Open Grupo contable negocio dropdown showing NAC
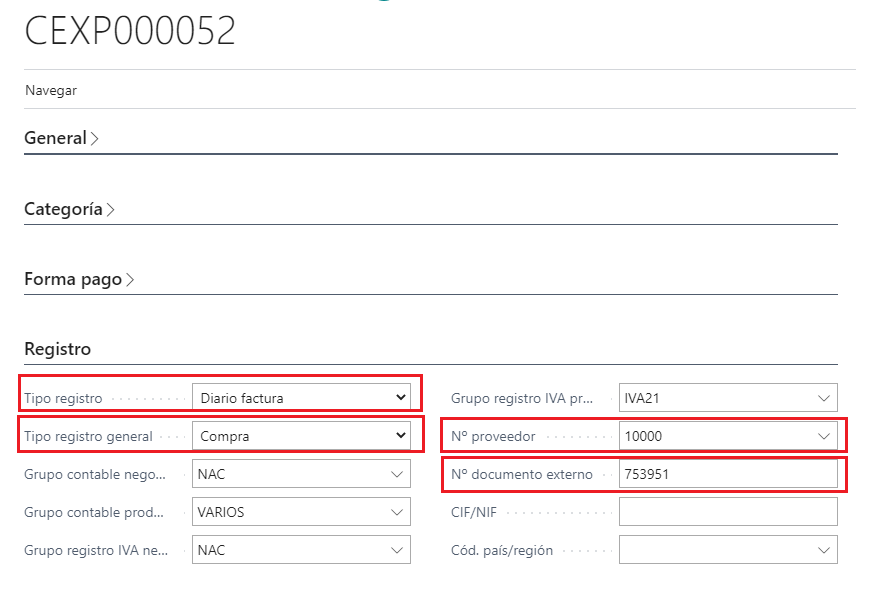 click(x=301, y=474)
